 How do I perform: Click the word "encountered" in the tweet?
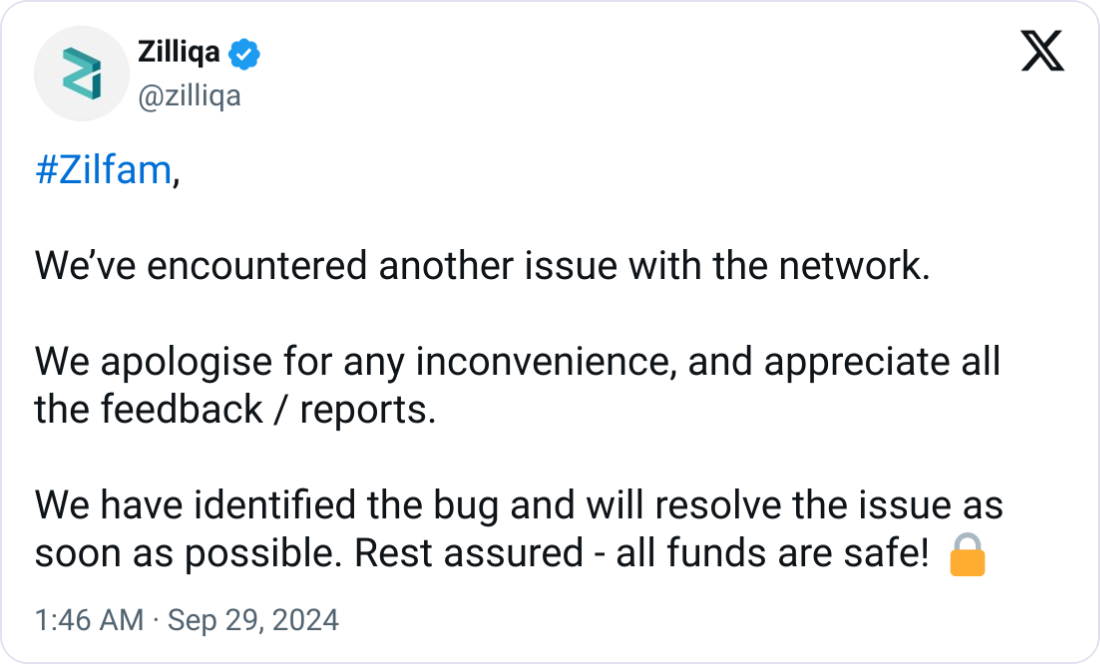(x=257, y=266)
